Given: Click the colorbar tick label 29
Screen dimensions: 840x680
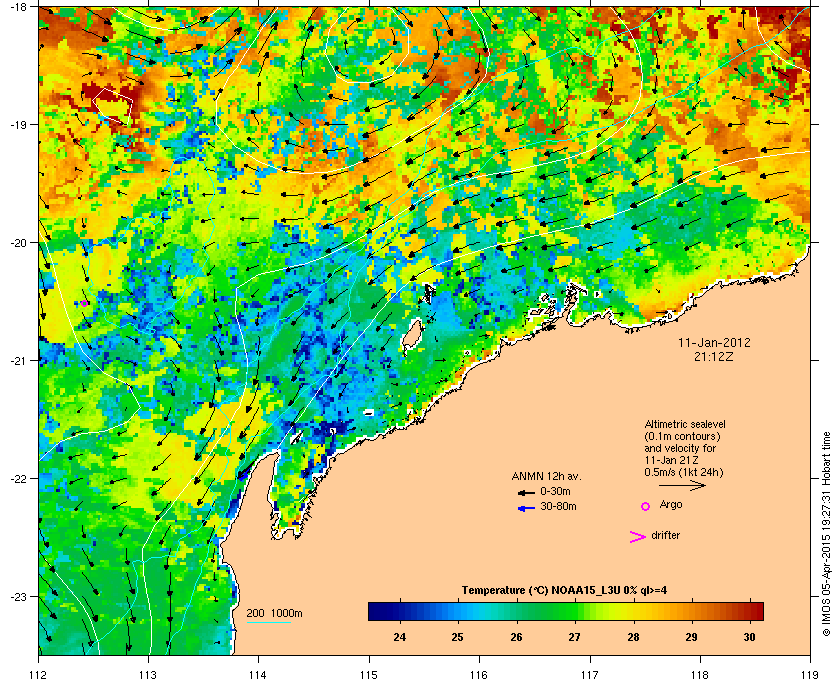Looking at the screenshot, I should click(692, 637).
